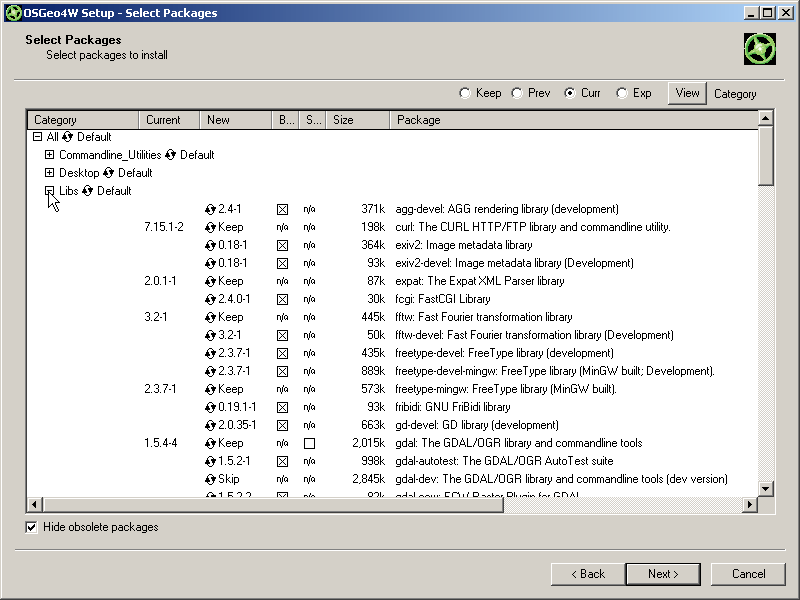Cycle the version icon for agg-devel
This screenshot has width=800, height=600.
pos(210,209)
